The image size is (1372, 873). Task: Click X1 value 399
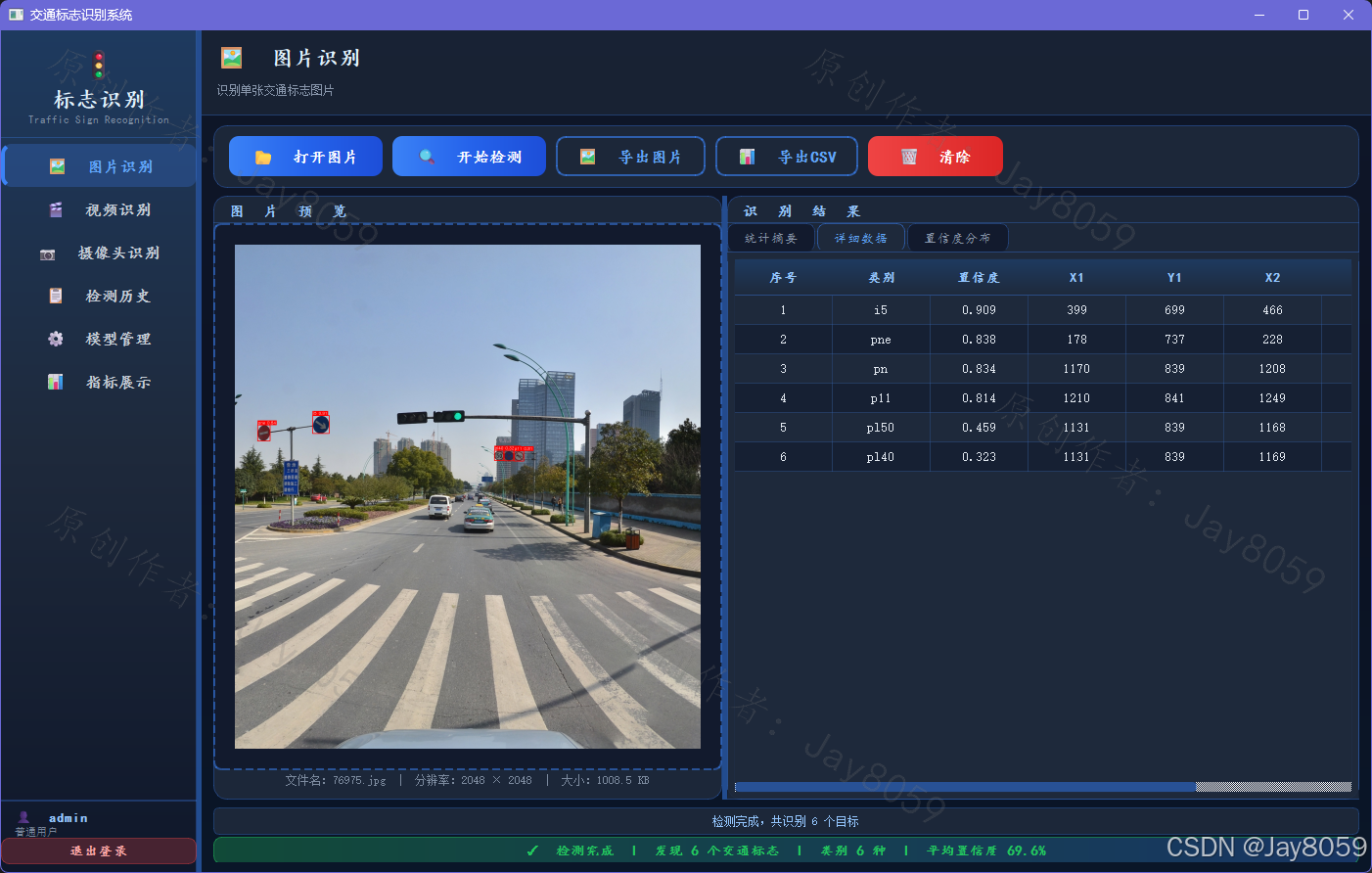(x=1076, y=310)
